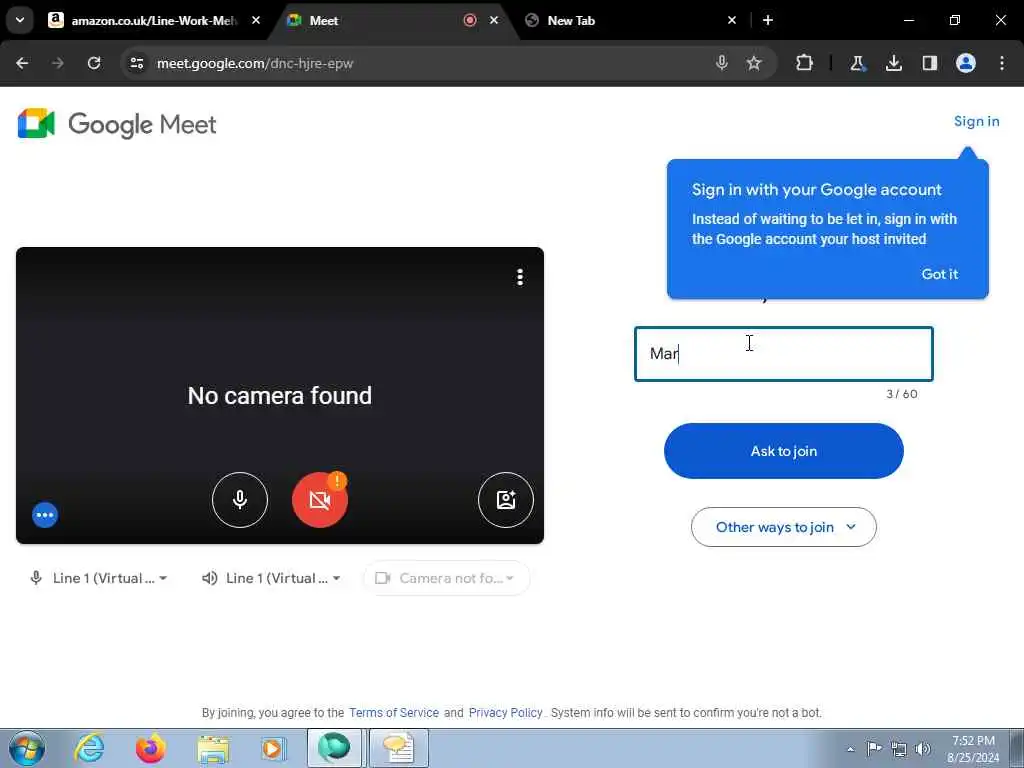1024x768 pixels.
Task: Show hidden tray icons arrow
Action: tap(850, 749)
